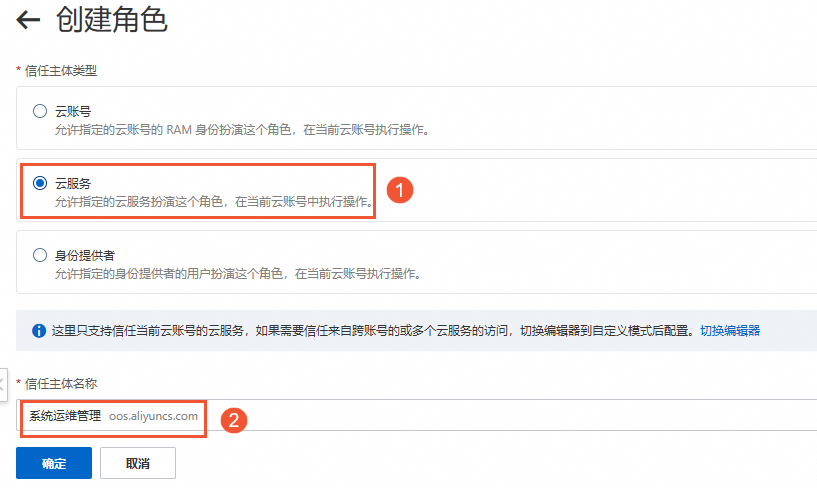Click the 系统运维管理 selected service text
Viewport: 817px width, 488px height.
65,416
